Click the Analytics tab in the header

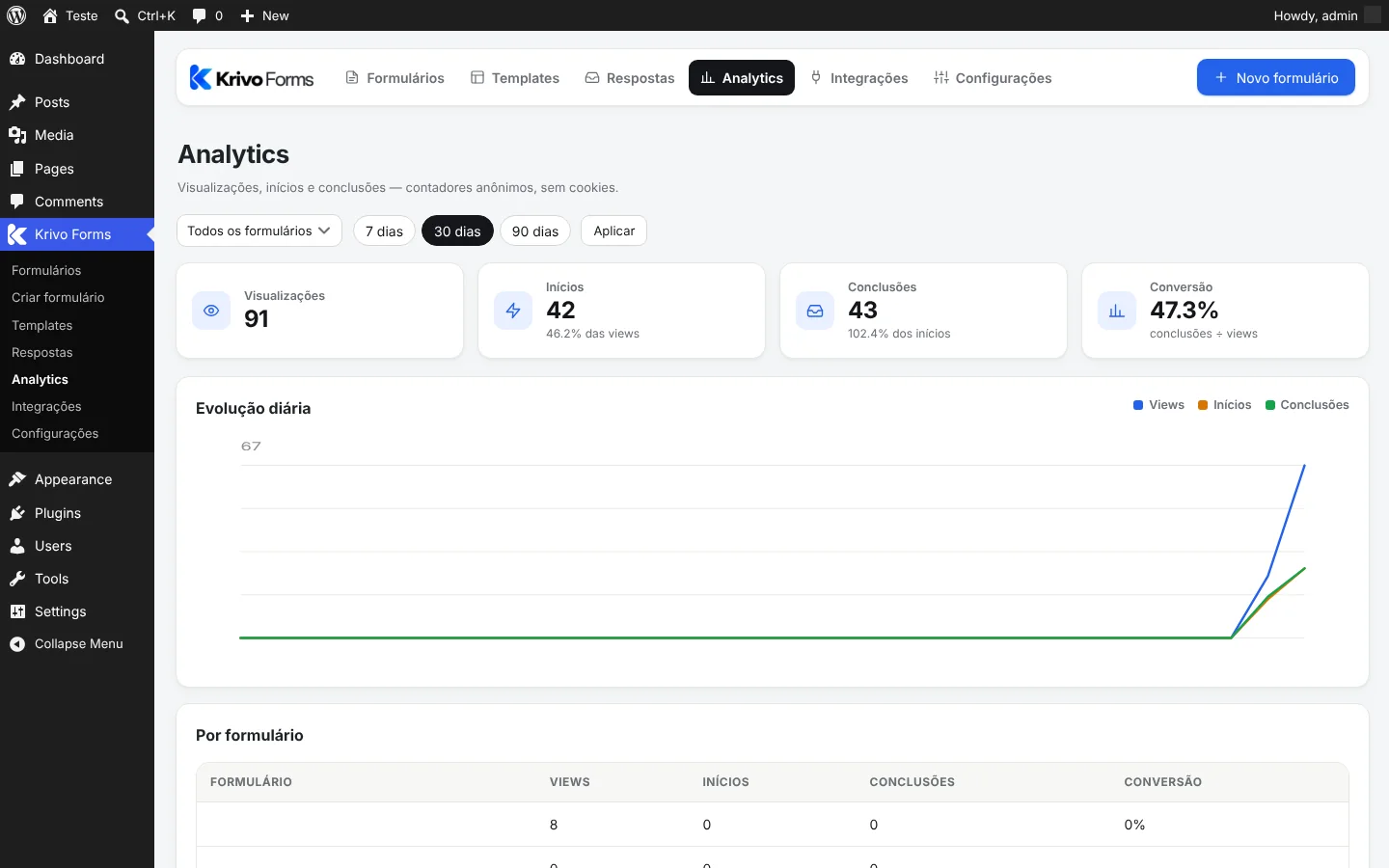click(742, 78)
